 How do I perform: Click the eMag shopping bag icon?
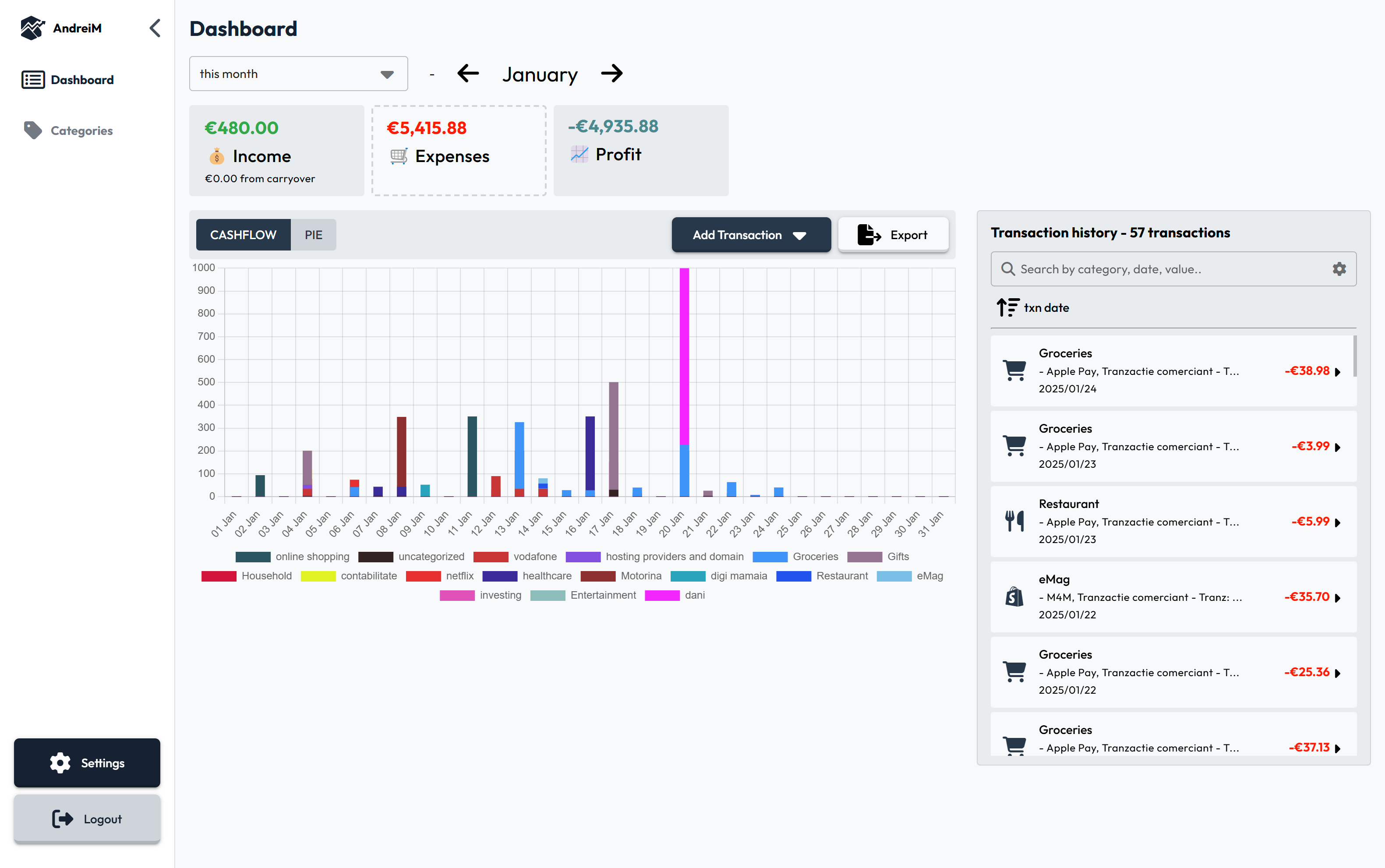(x=1014, y=596)
